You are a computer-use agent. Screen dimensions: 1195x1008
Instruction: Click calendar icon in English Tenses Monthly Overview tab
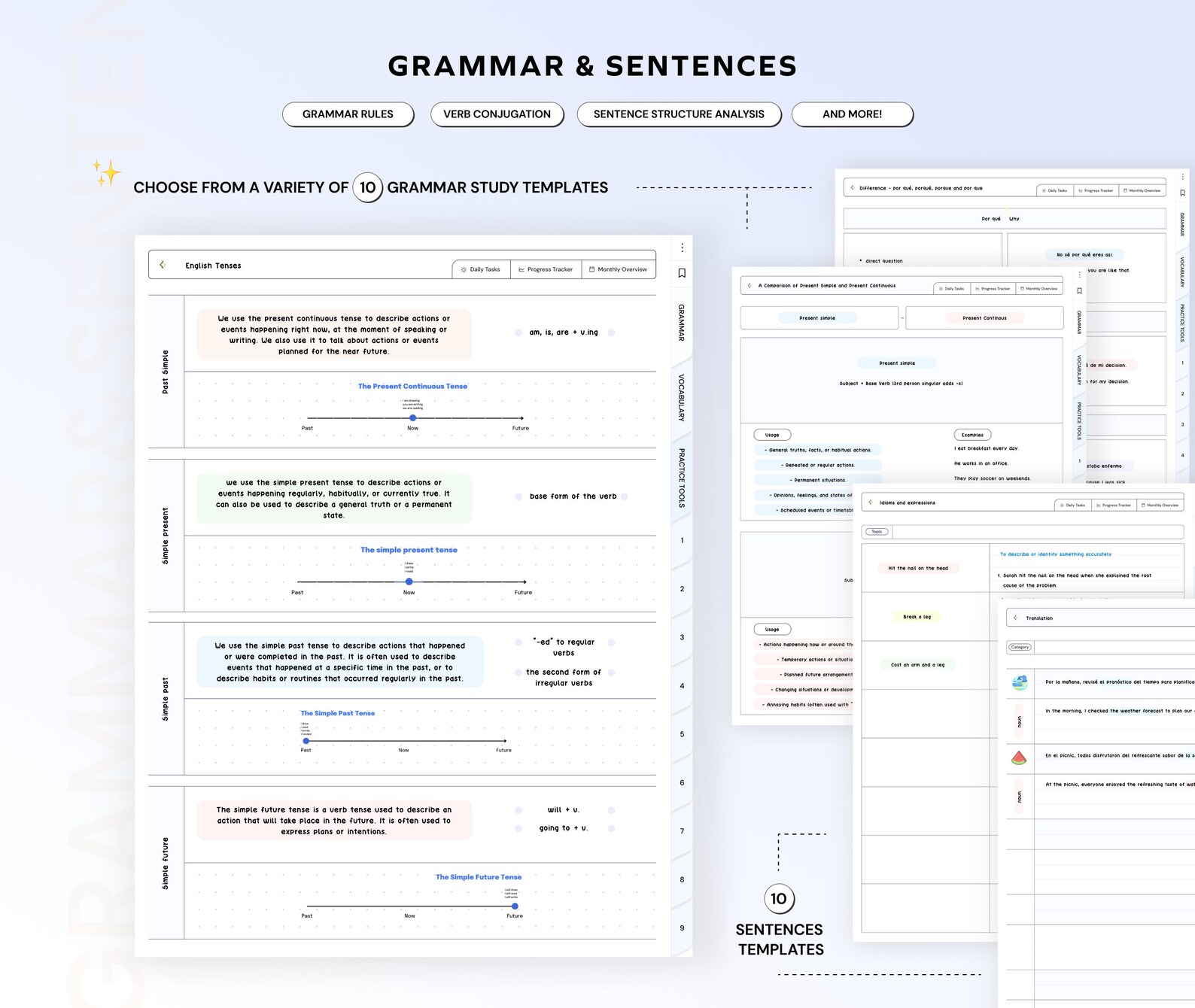pos(592,269)
